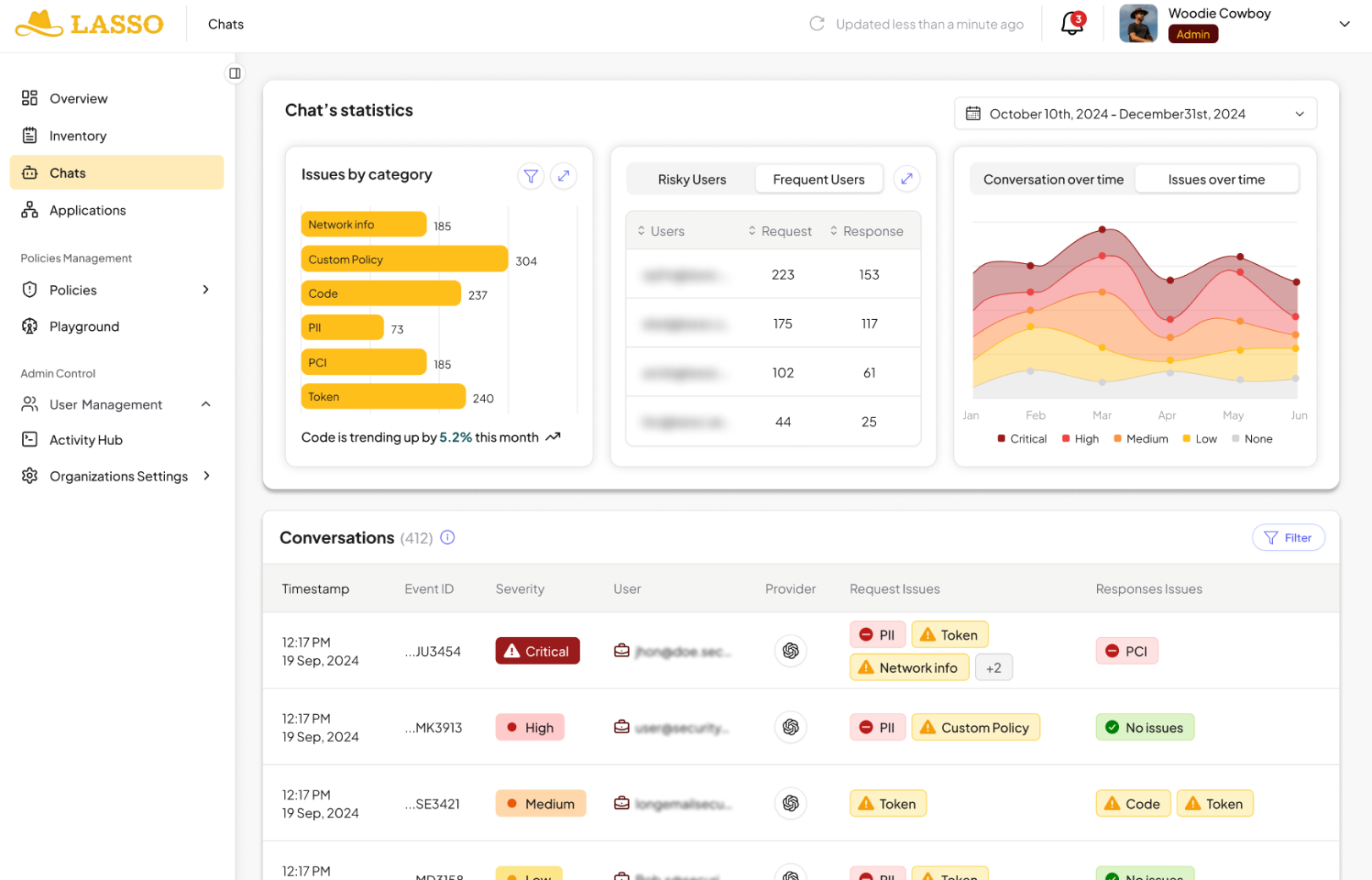
Task: Open the date range dropdown
Action: pos(1135,114)
